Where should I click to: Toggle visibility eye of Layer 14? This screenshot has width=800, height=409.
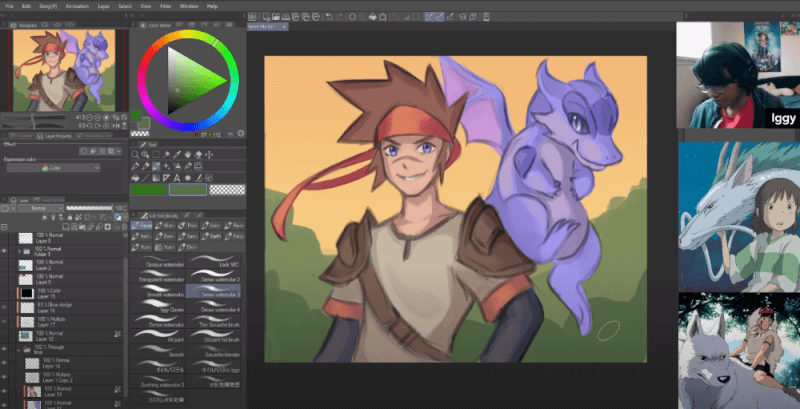[4, 363]
